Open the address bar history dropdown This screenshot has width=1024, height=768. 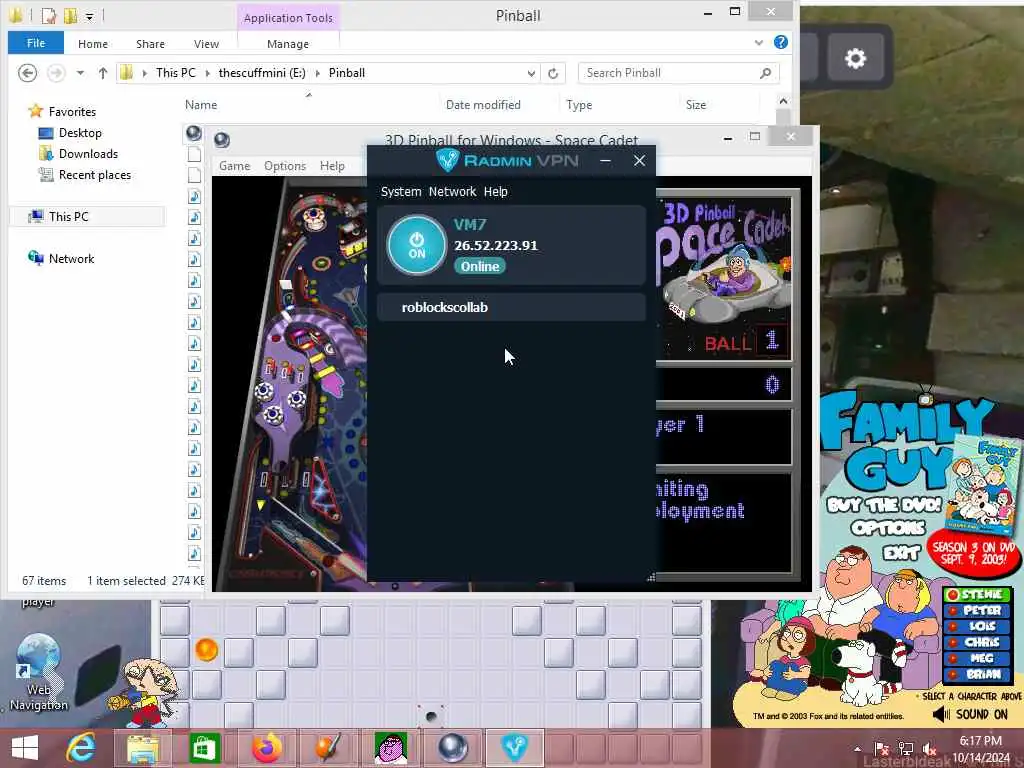point(531,73)
